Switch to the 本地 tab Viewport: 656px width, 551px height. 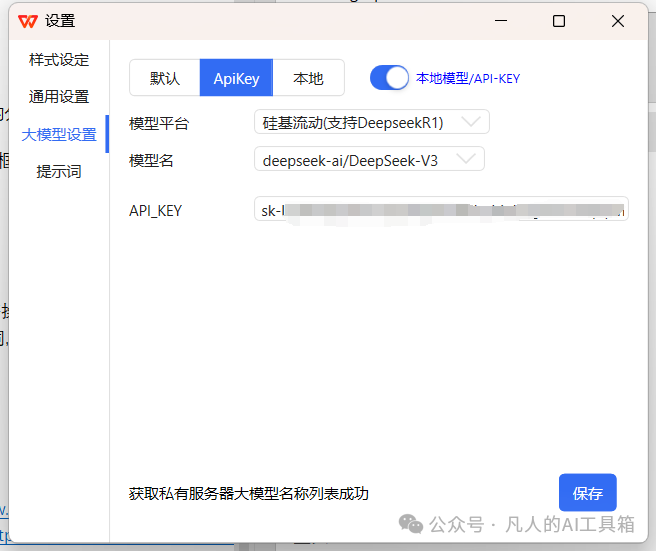308,78
